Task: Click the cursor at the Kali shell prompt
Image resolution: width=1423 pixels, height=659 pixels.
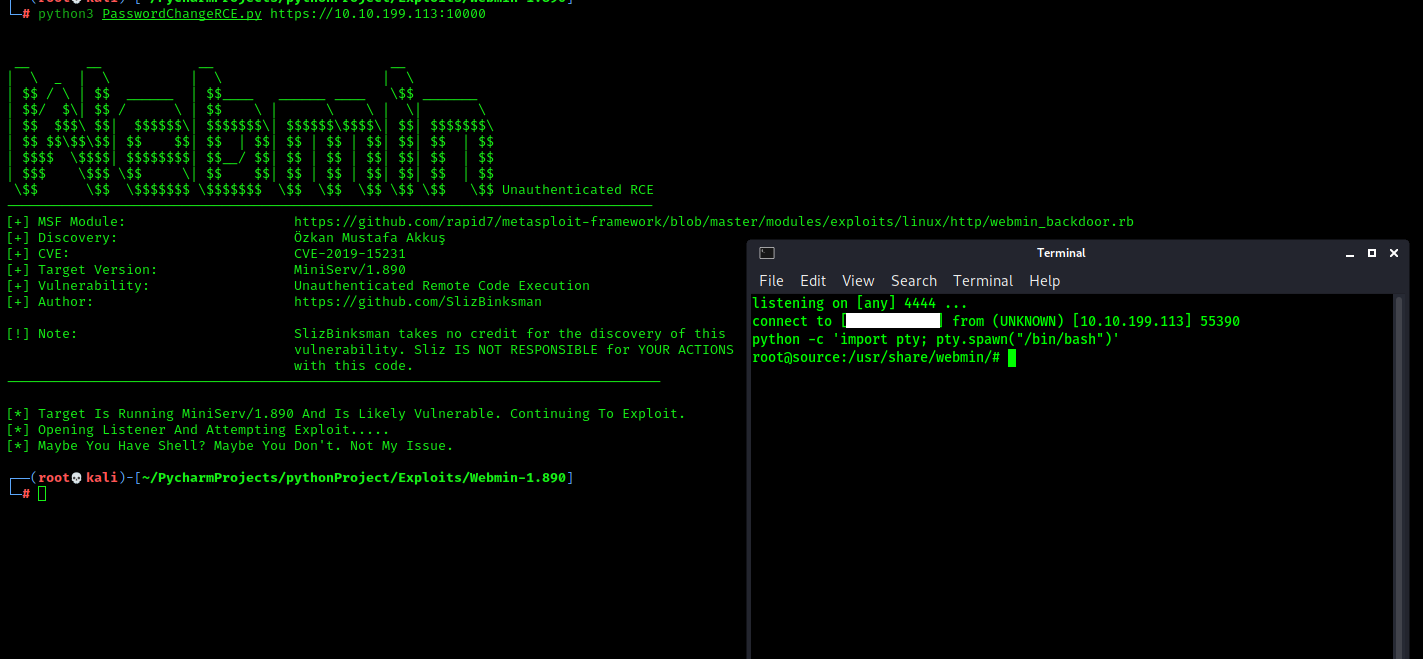Action: [42, 494]
